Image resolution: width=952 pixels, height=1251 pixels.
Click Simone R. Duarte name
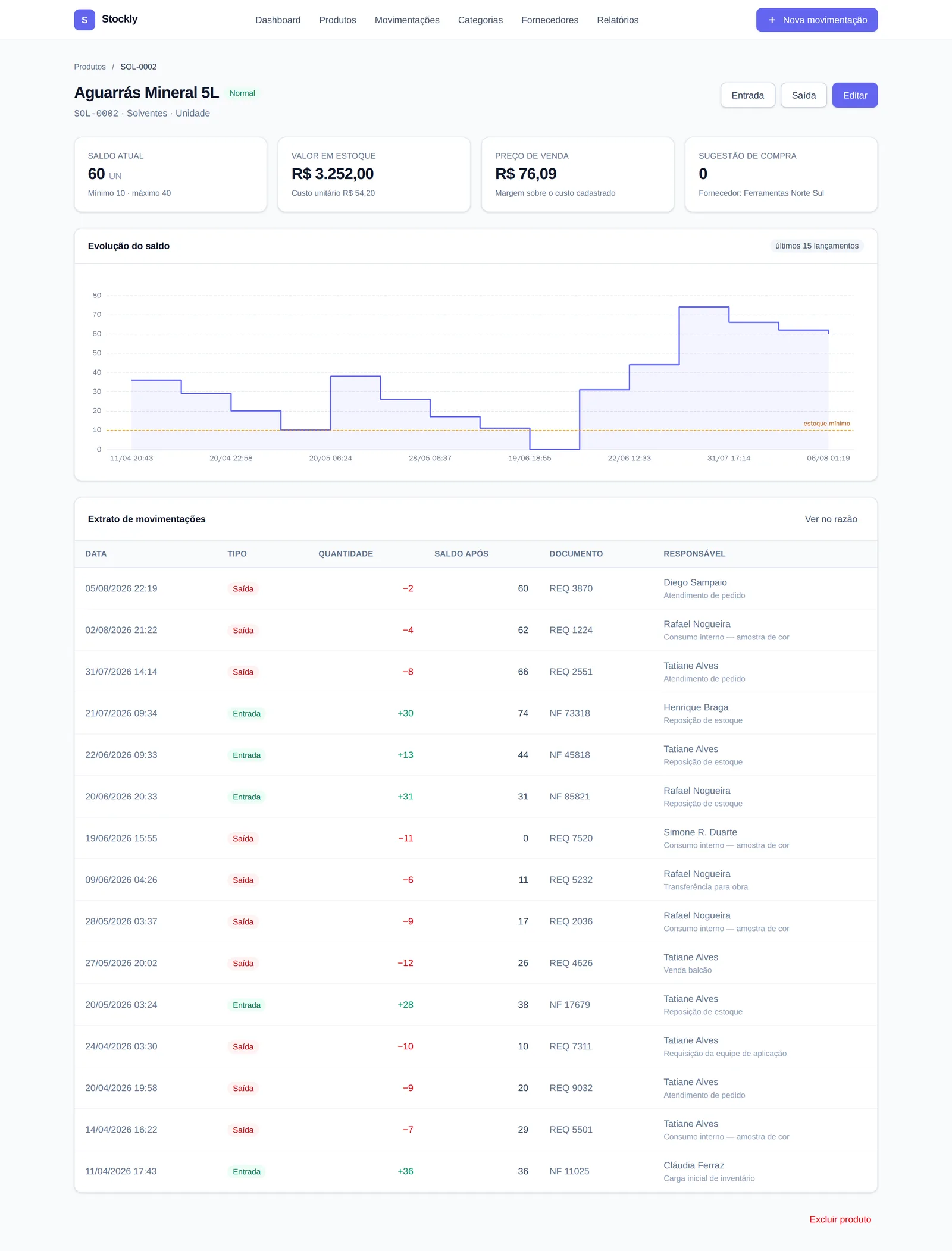click(x=700, y=833)
